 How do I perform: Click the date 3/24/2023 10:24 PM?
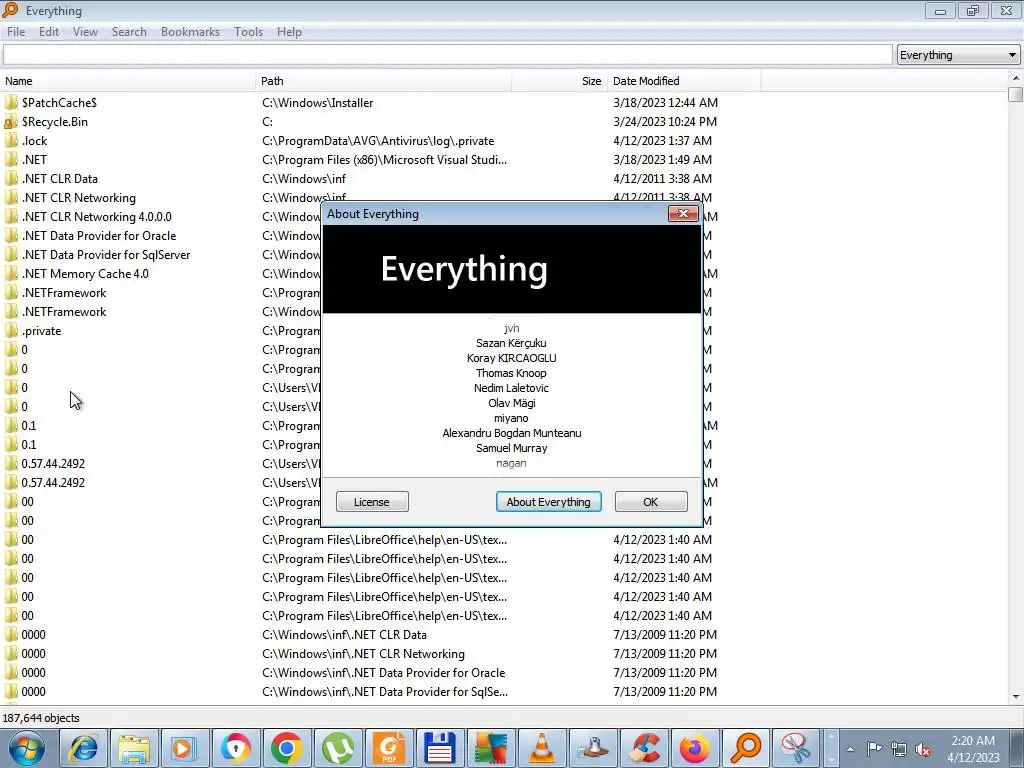coord(665,121)
